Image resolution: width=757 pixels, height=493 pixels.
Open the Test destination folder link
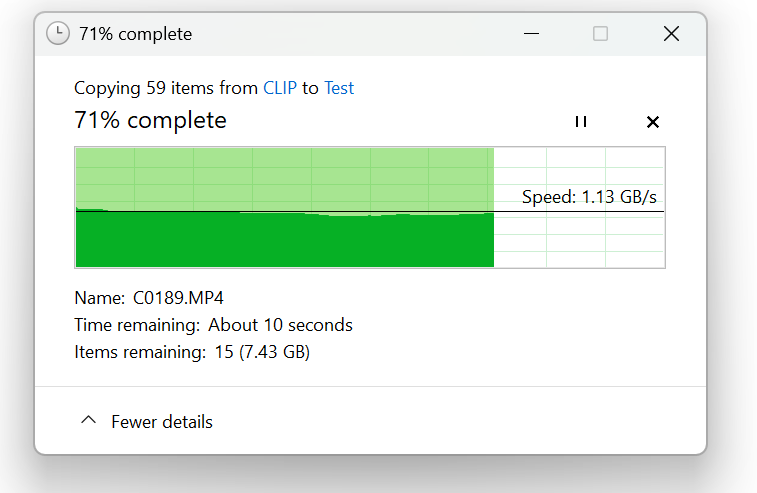(339, 88)
